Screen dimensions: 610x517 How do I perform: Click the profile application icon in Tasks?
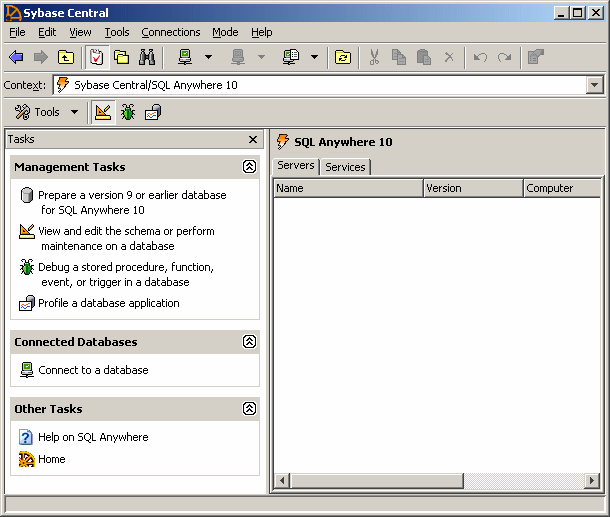tap(27, 303)
